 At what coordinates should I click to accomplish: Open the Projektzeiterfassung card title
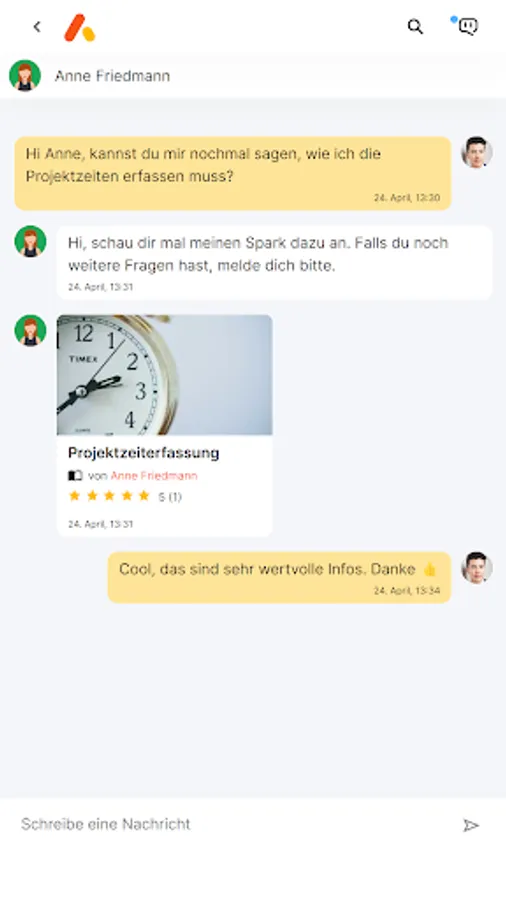click(x=143, y=453)
